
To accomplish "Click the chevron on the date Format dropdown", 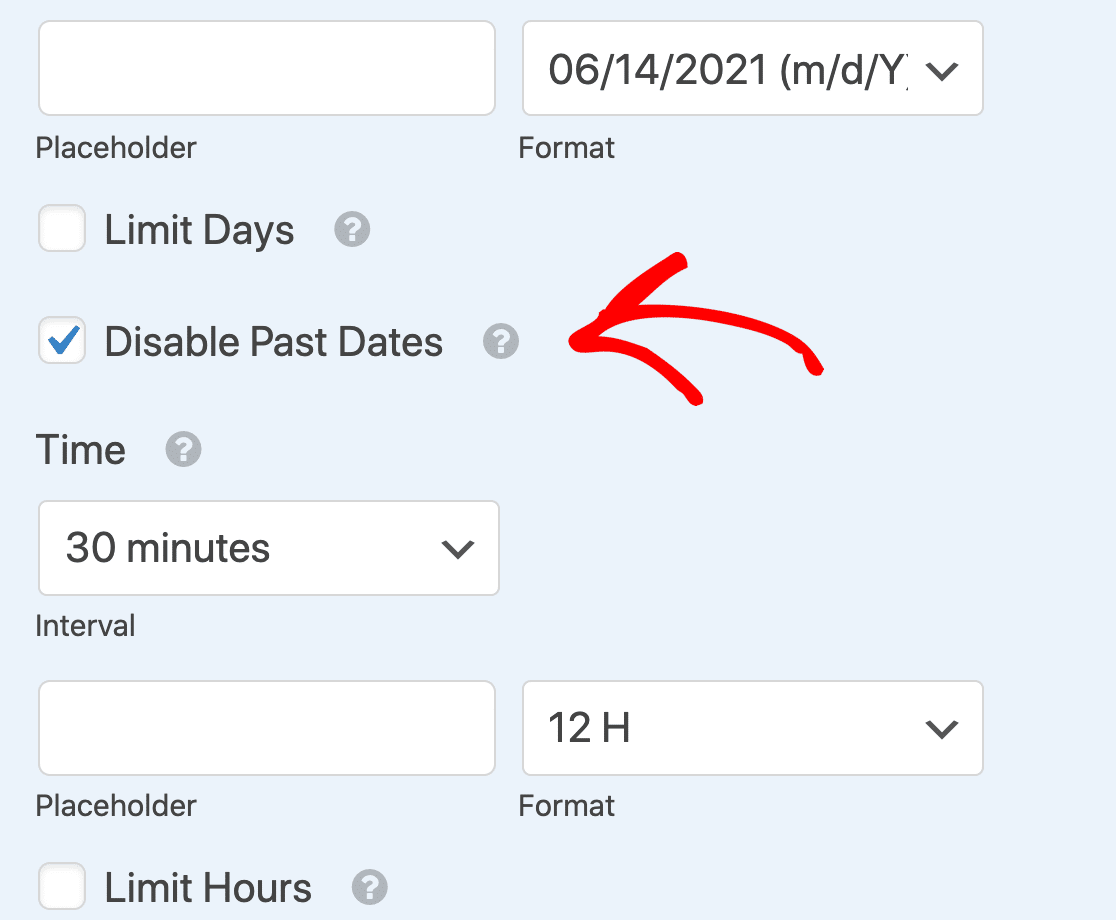I will tap(941, 68).
